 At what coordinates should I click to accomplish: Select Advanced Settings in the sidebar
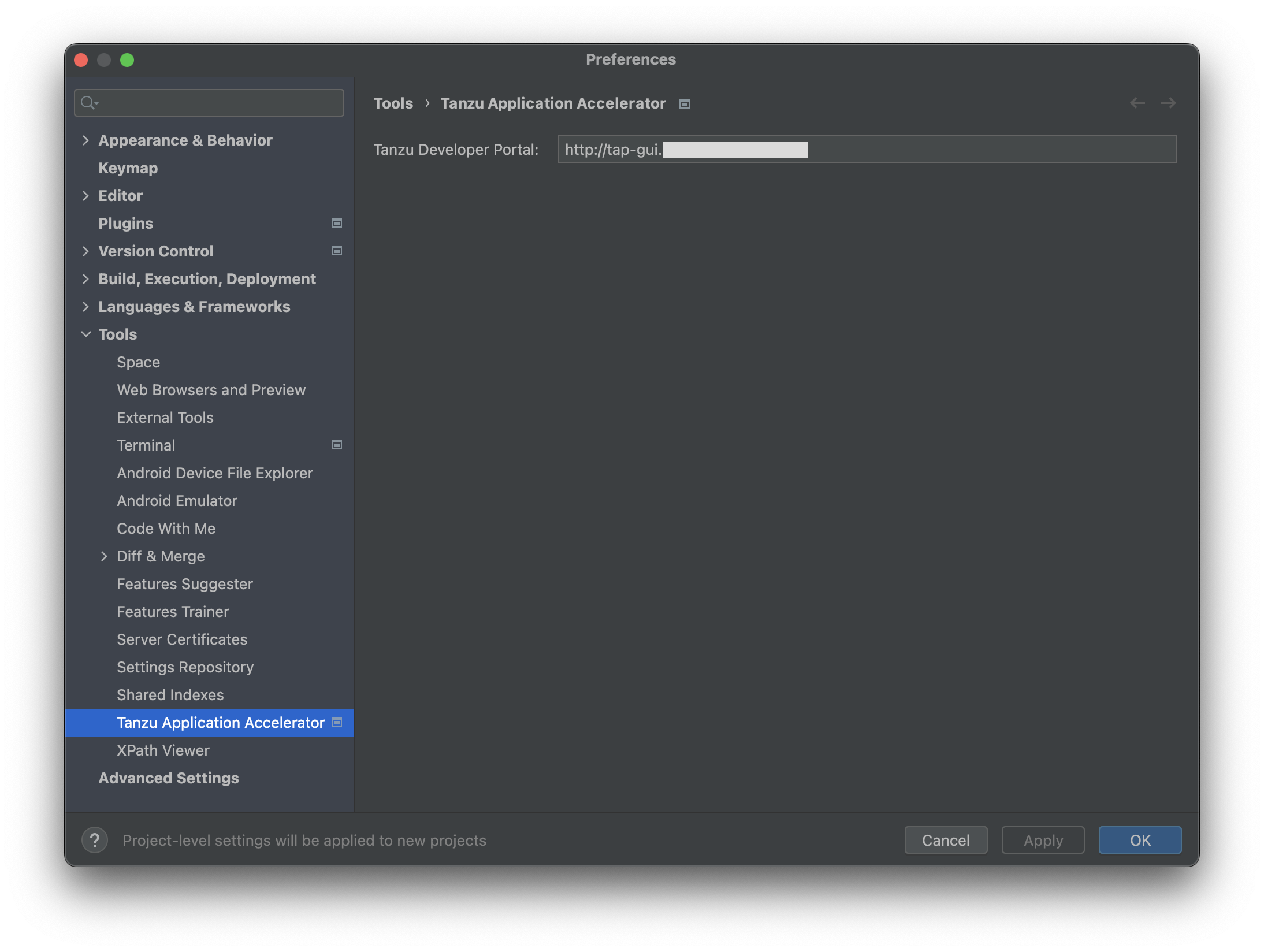click(168, 778)
